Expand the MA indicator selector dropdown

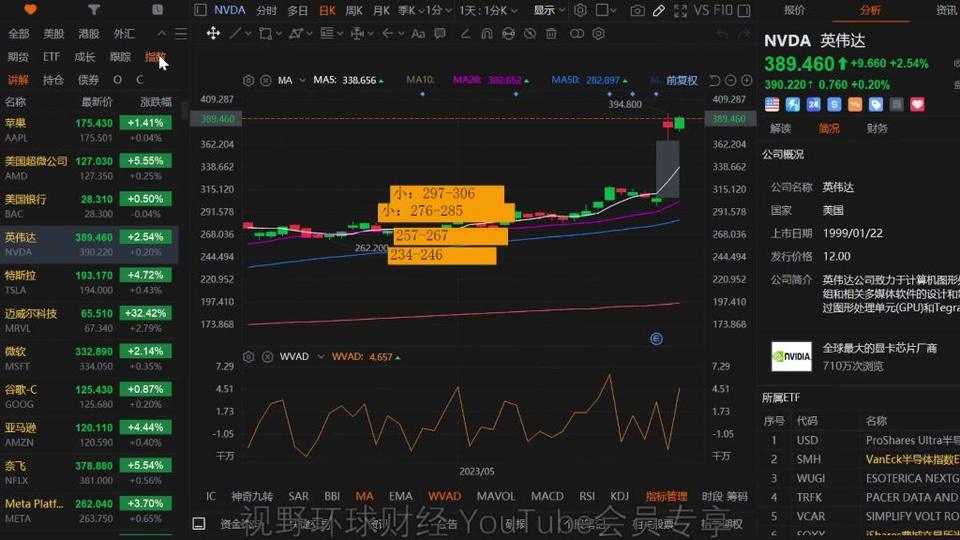(302, 80)
